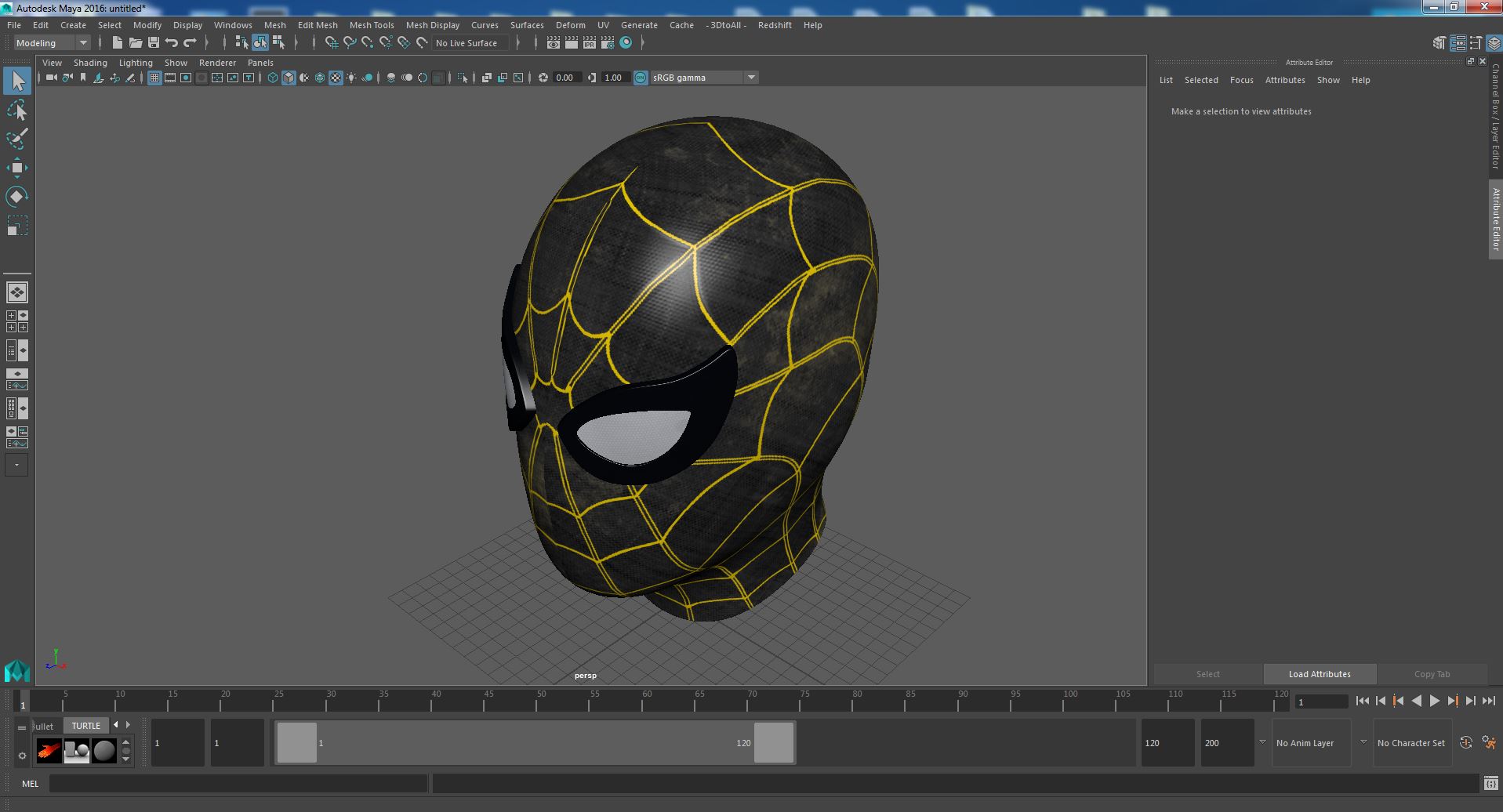Show previous shelf tab arrow

click(116, 725)
